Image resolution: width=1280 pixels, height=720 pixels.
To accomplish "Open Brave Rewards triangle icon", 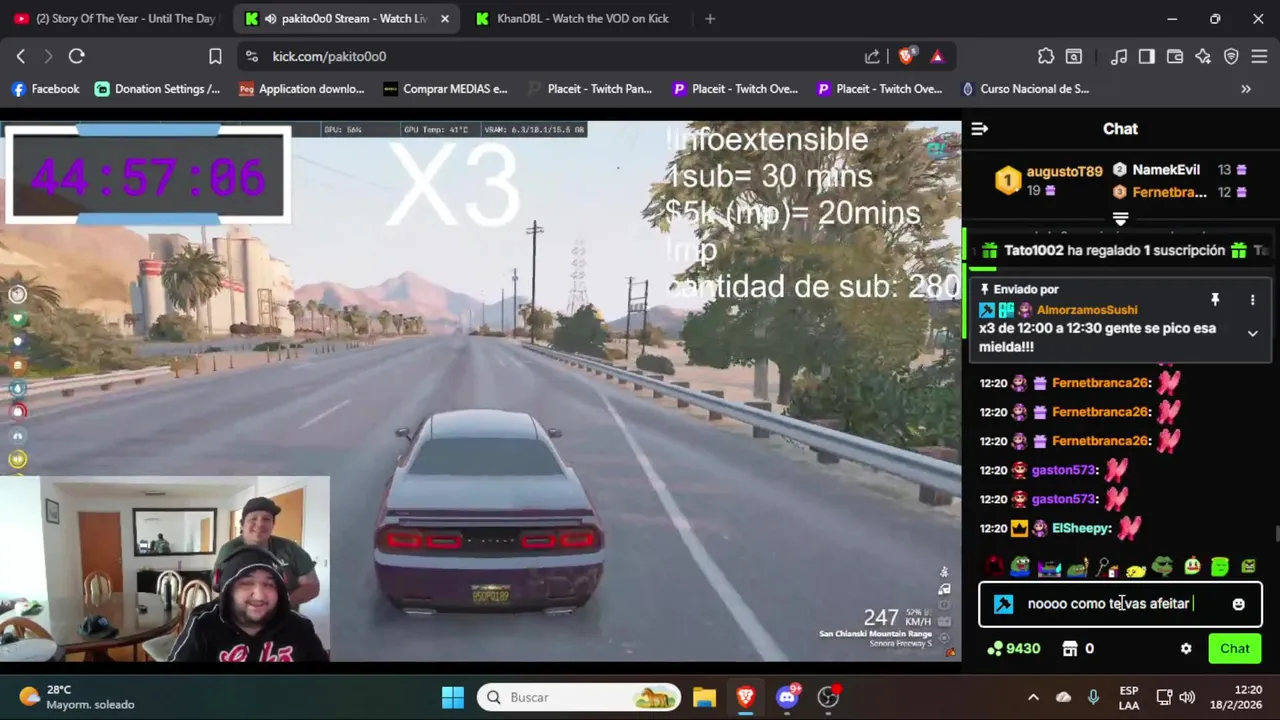I will (937, 57).
